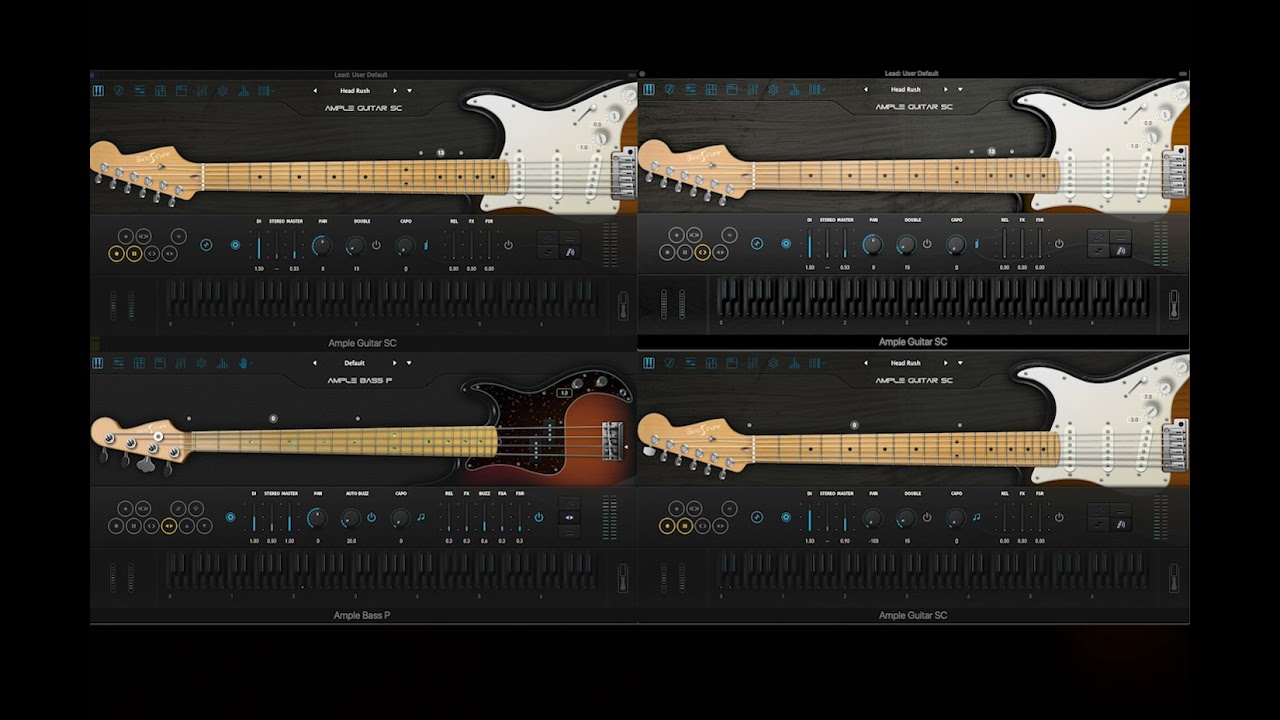
Task: Open the preset dropdown arrow in Ample Bass P
Action: (x=409, y=363)
